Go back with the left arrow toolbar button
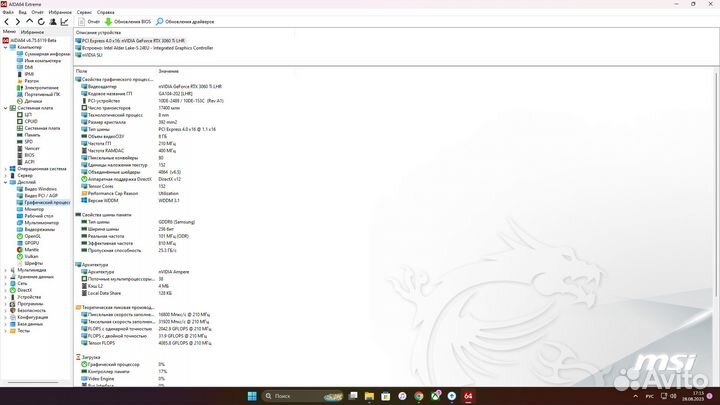The image size is (720, 405). coord(6,22)
